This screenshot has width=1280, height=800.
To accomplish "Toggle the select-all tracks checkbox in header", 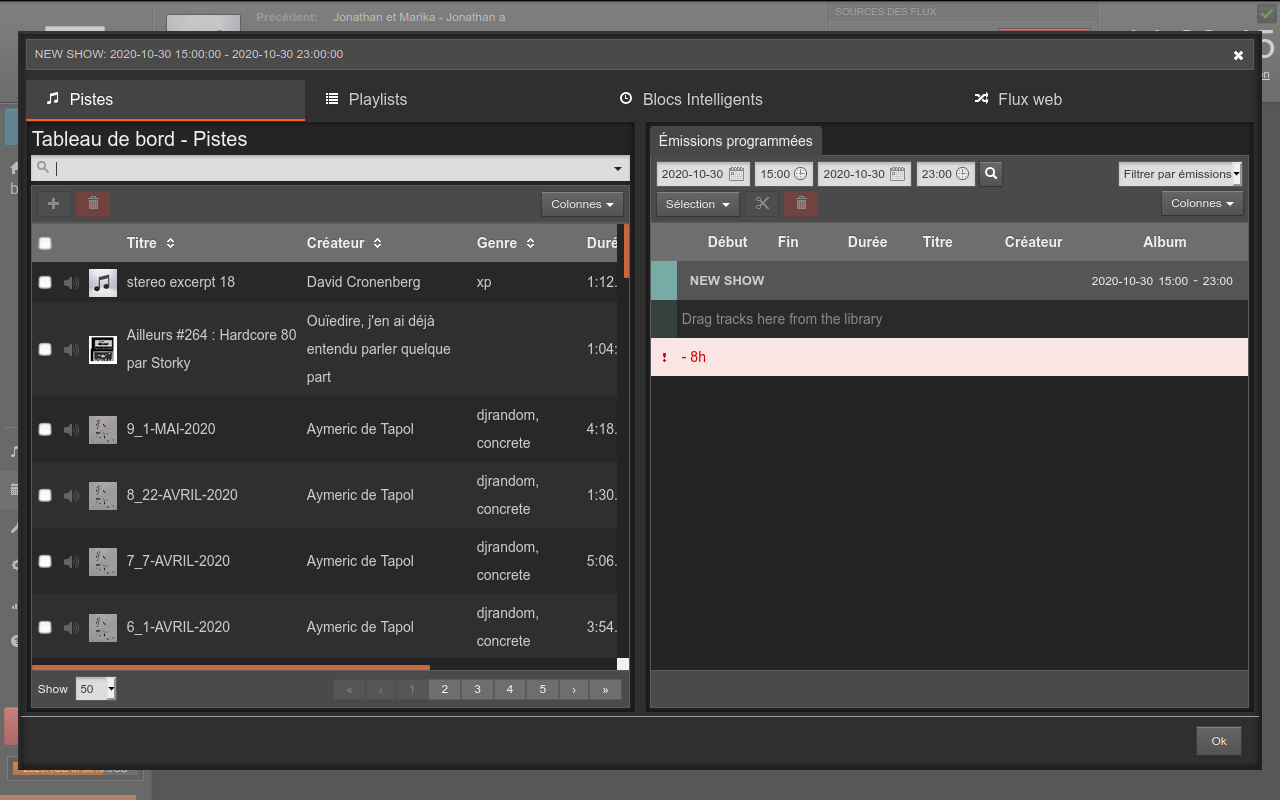I will 45,243.
